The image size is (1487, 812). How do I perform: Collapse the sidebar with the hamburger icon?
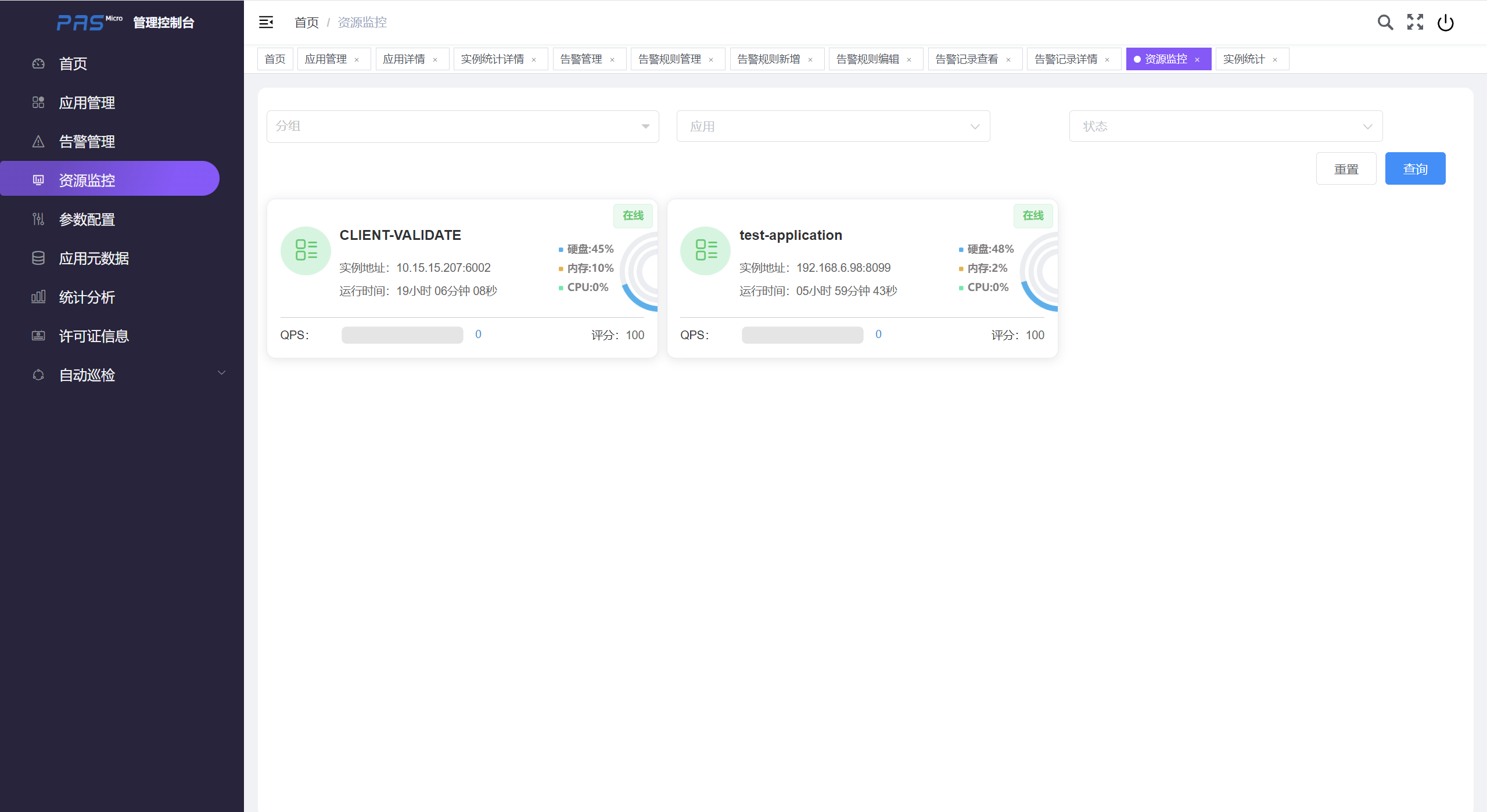pyautogui.click(x=266, y=22)
